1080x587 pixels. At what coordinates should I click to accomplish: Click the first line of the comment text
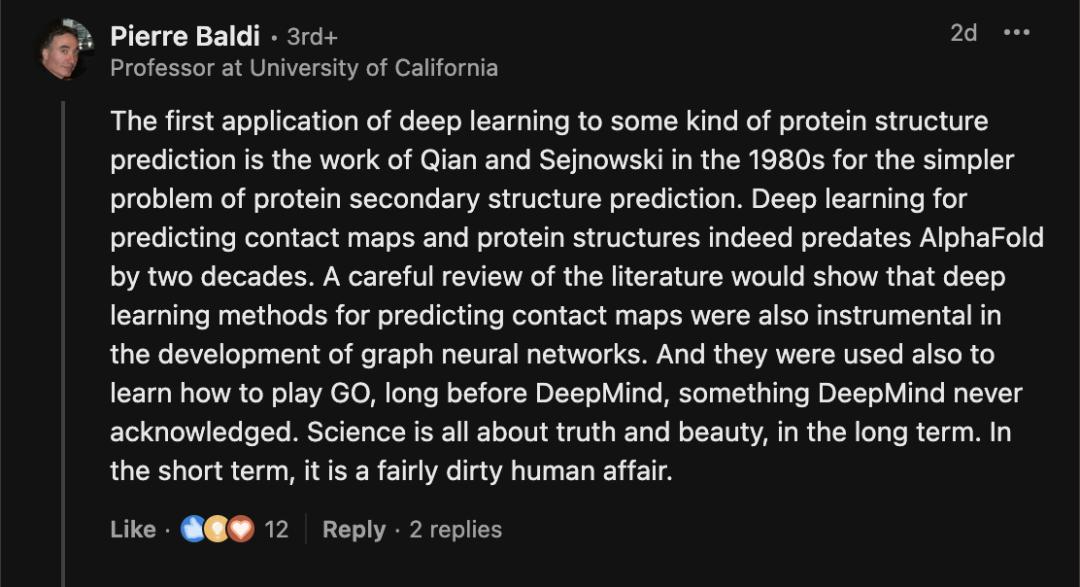549,121
